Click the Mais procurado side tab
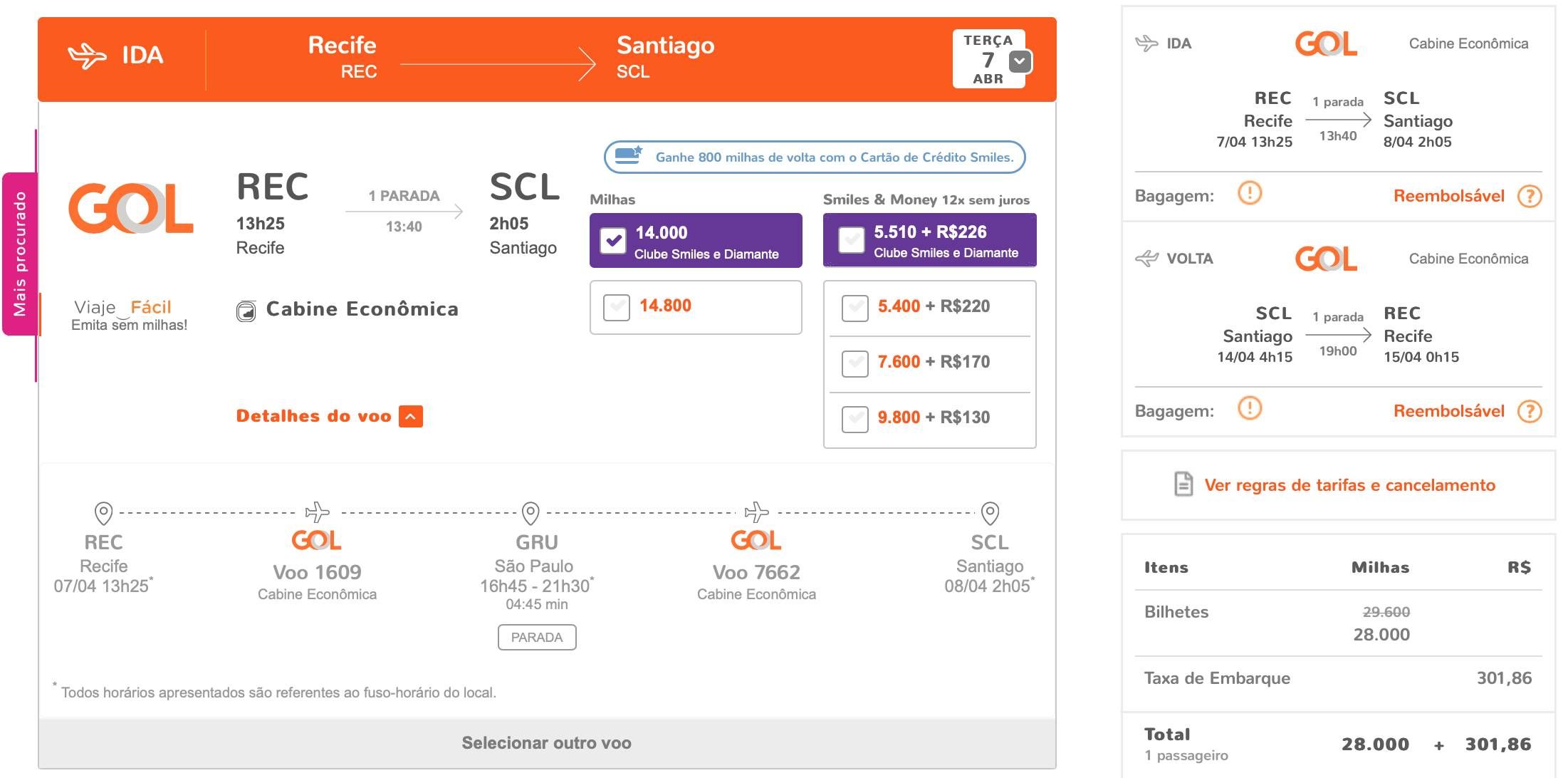 point(20,254)
